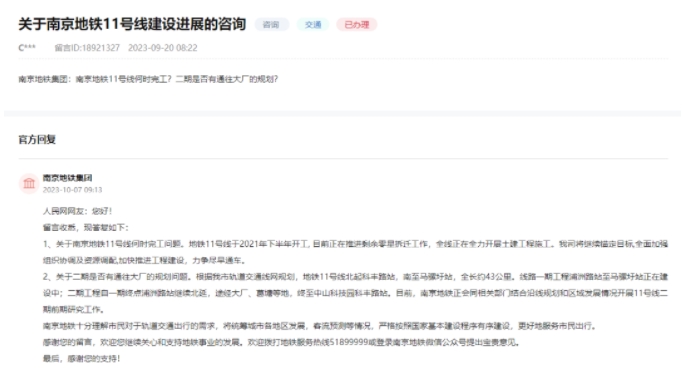
Task: Click the 交通 category tag
Action: click(313, 25)
